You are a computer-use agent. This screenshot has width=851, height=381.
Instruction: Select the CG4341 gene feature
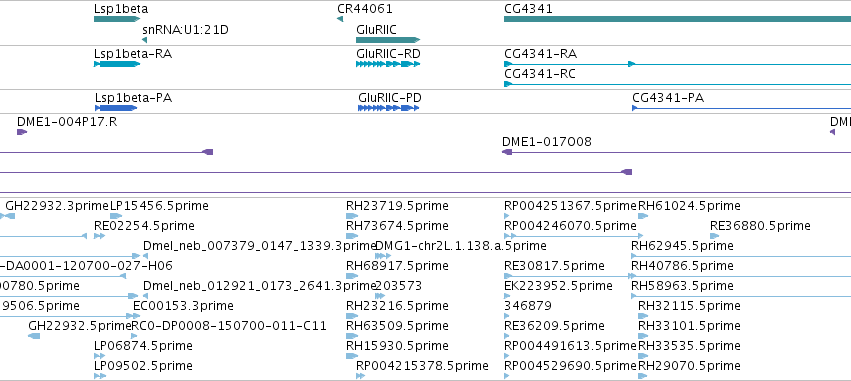pos(677,19)
